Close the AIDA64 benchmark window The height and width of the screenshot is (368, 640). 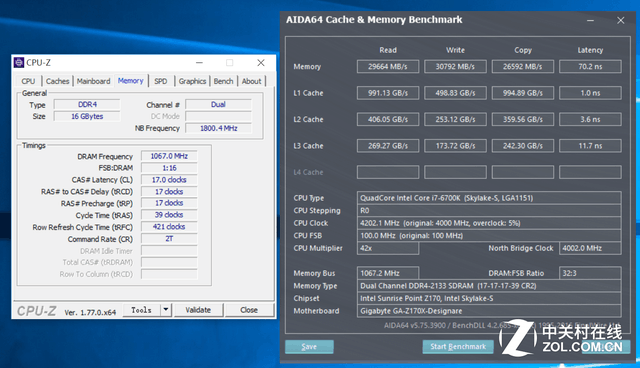620,20
